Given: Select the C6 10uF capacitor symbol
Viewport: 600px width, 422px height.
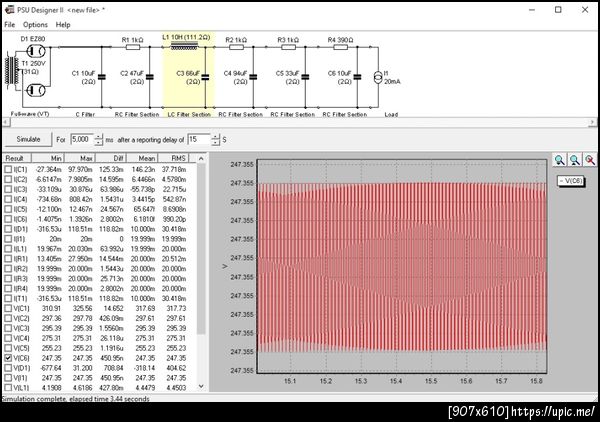Looking at the screenshot, I should click(357, 77).
